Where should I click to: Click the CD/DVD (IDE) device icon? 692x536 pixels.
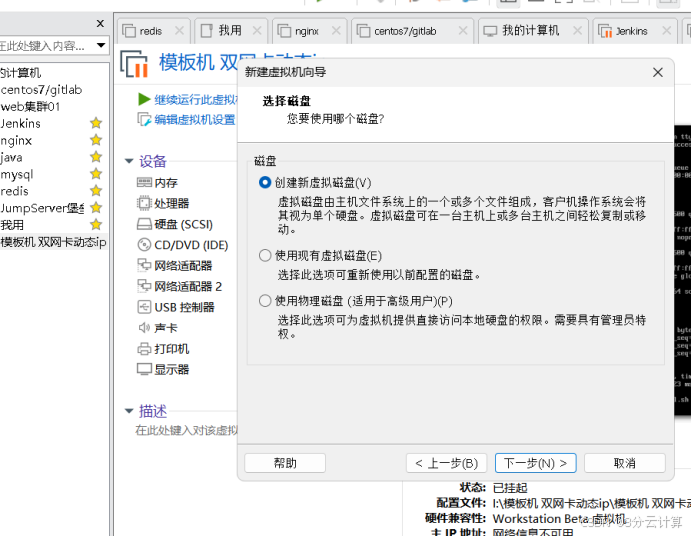tap(144, 245)
